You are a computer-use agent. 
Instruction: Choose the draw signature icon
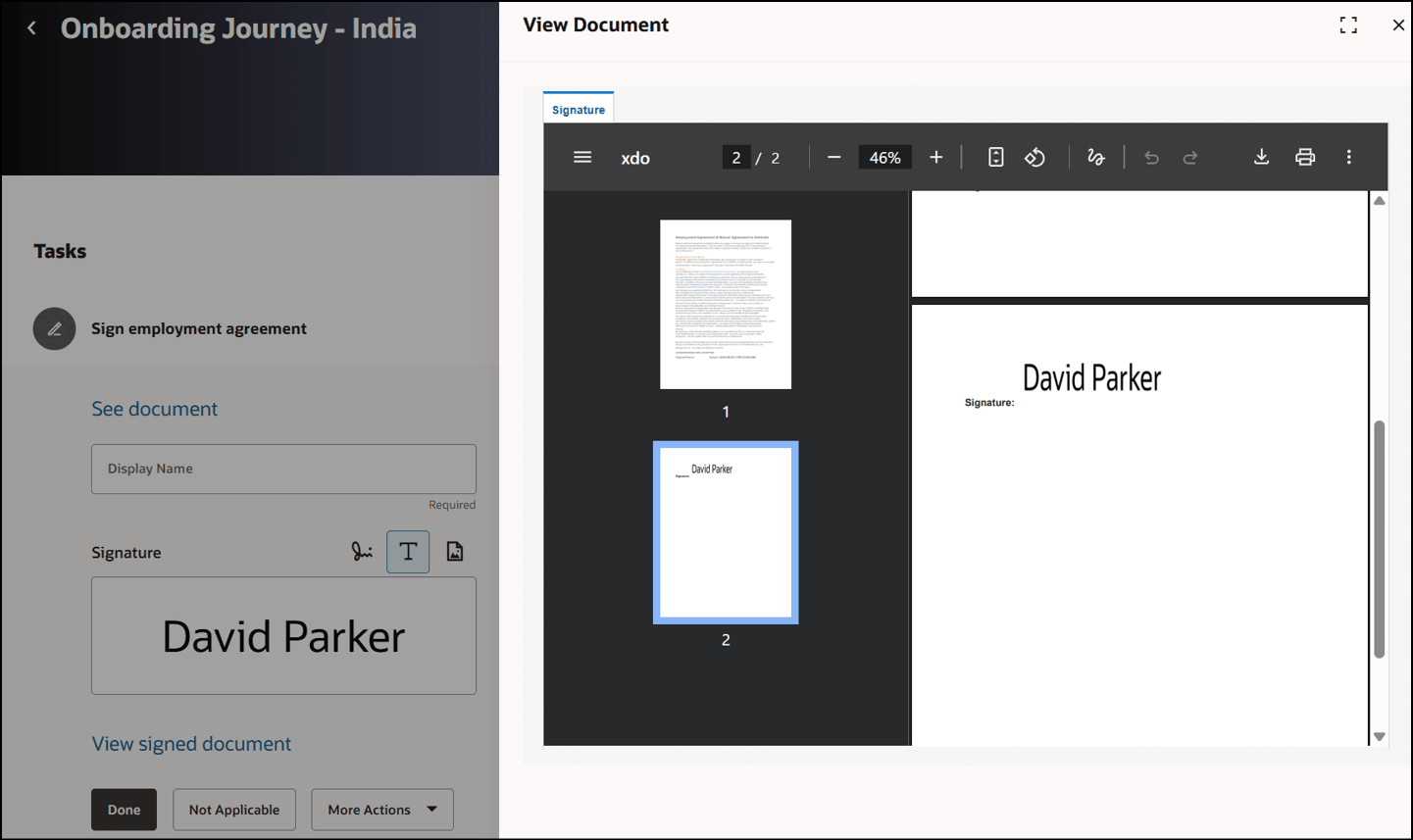[362, 552]
